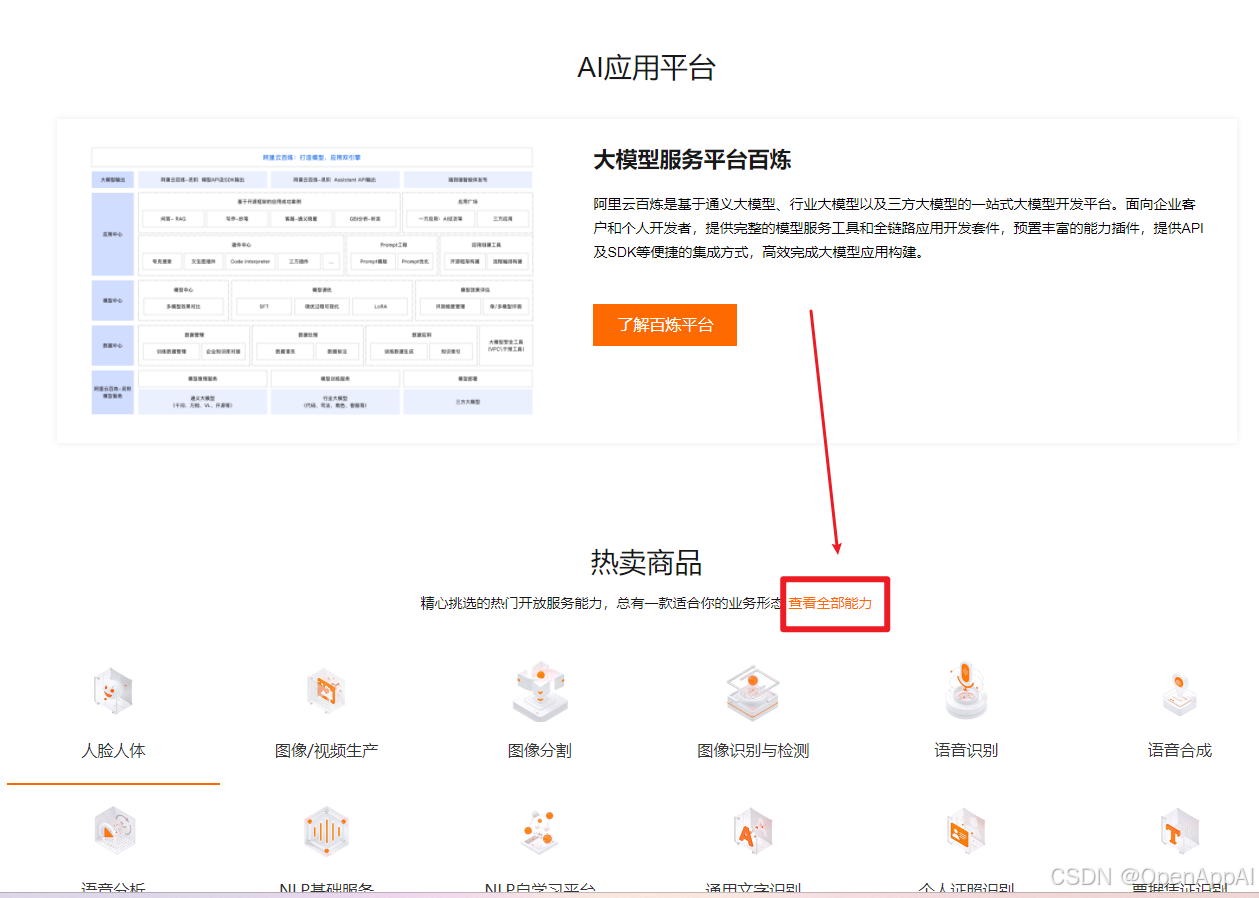The height and width of the screenshot is (898, 1259).
Task: Select the 语音识别 tab label
Action: coord(966,750)
